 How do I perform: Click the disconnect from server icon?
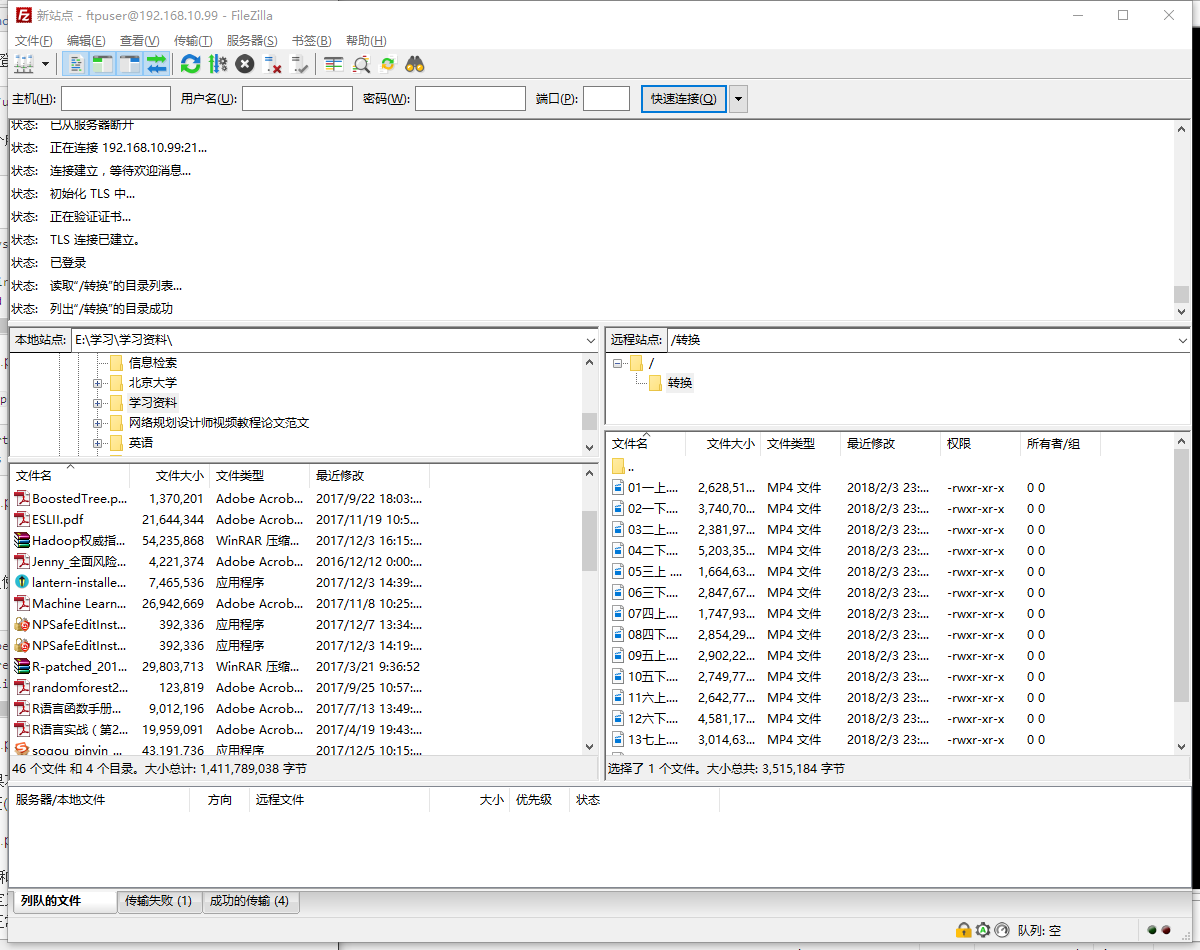(272, 64)
